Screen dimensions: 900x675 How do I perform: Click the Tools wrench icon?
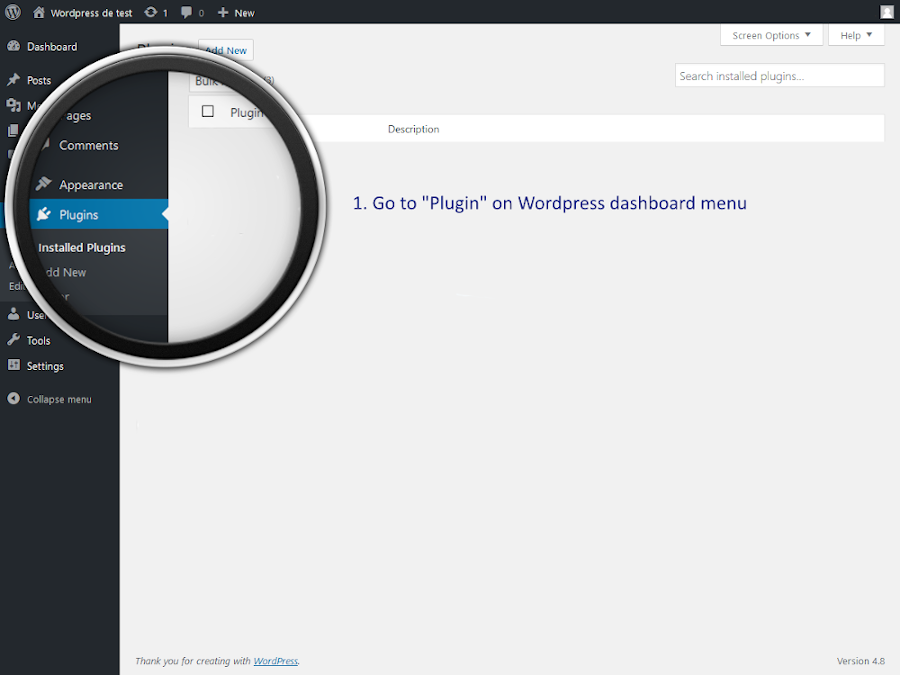(14, 340)
